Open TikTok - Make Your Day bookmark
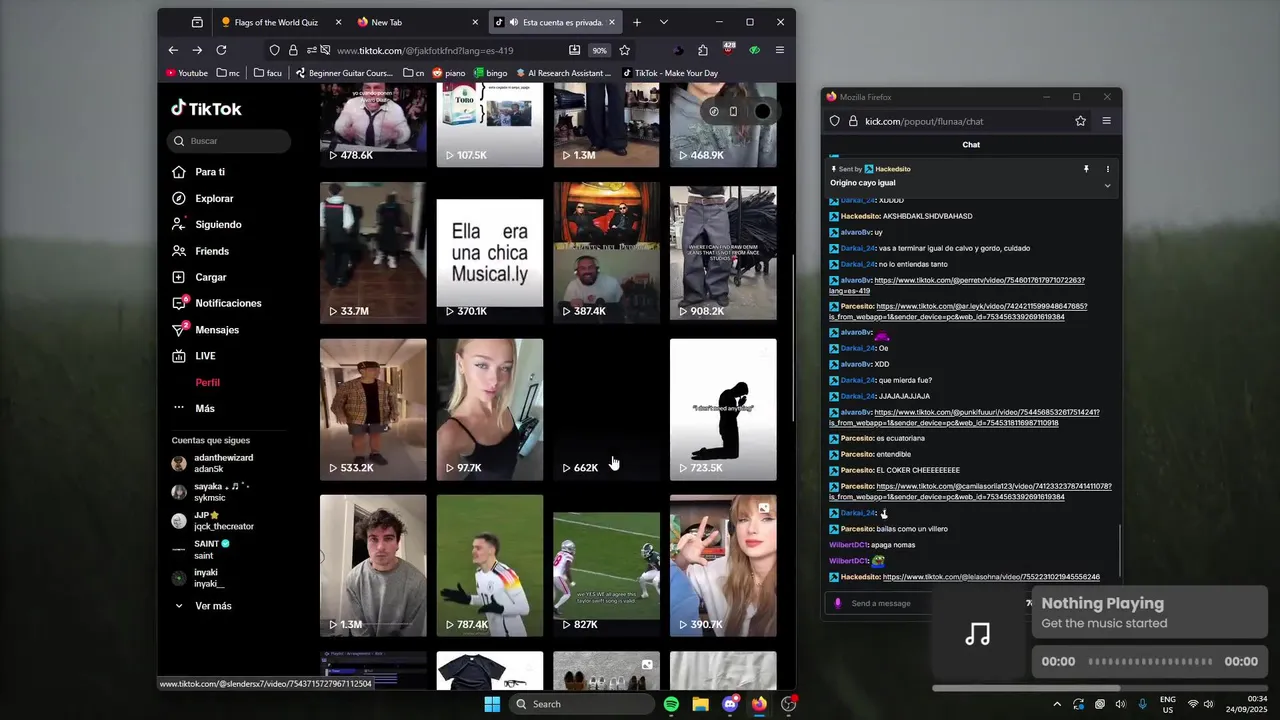Viewport: 1280px width, 720px height. tap(670, 73)
